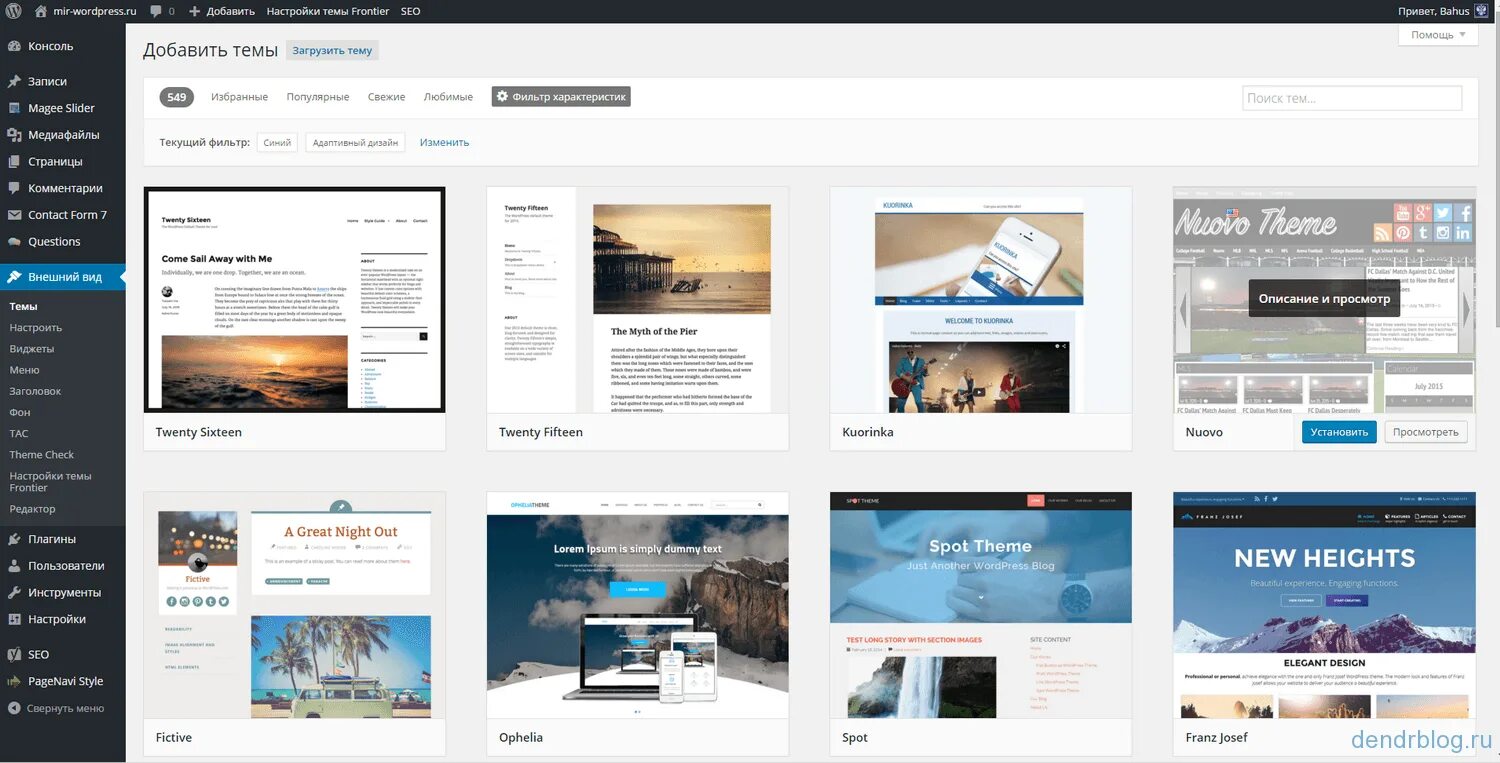Click the Записи pin icon
Image resolution: width=1500 pixels, height=763 pixels.
pos(14,81)
